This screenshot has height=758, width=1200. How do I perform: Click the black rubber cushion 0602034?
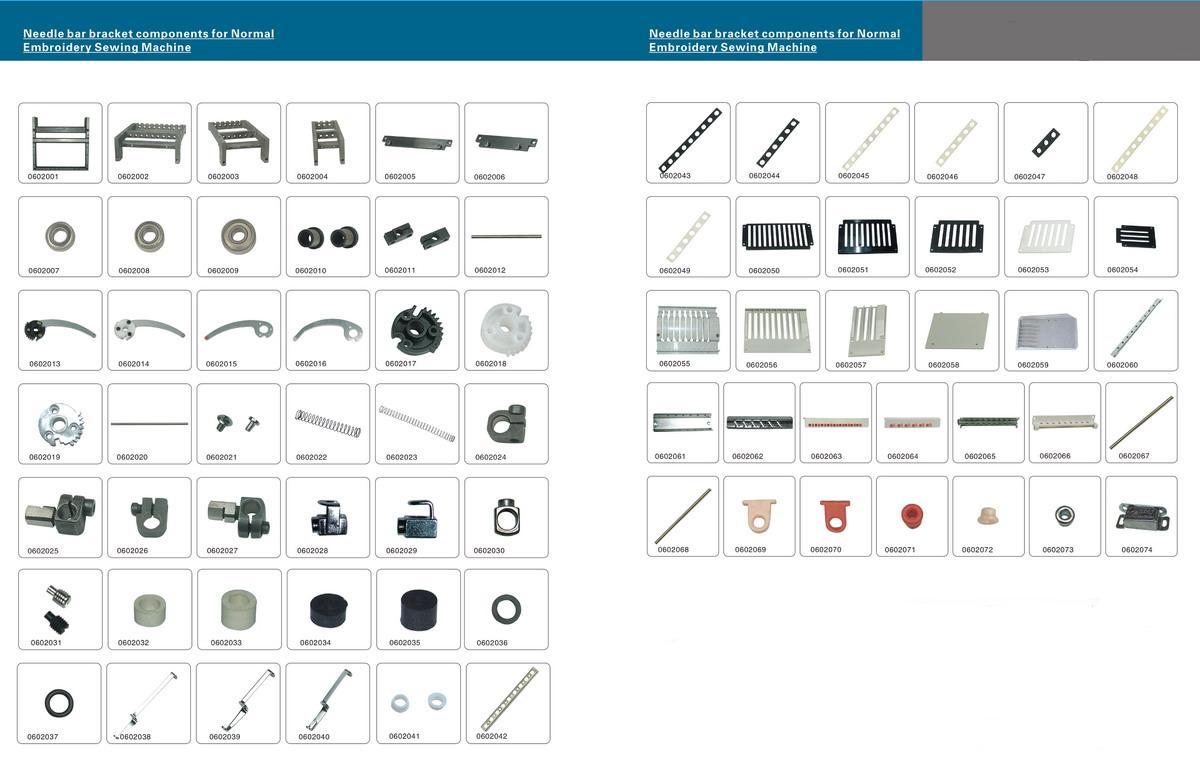(x=328, y=609)
